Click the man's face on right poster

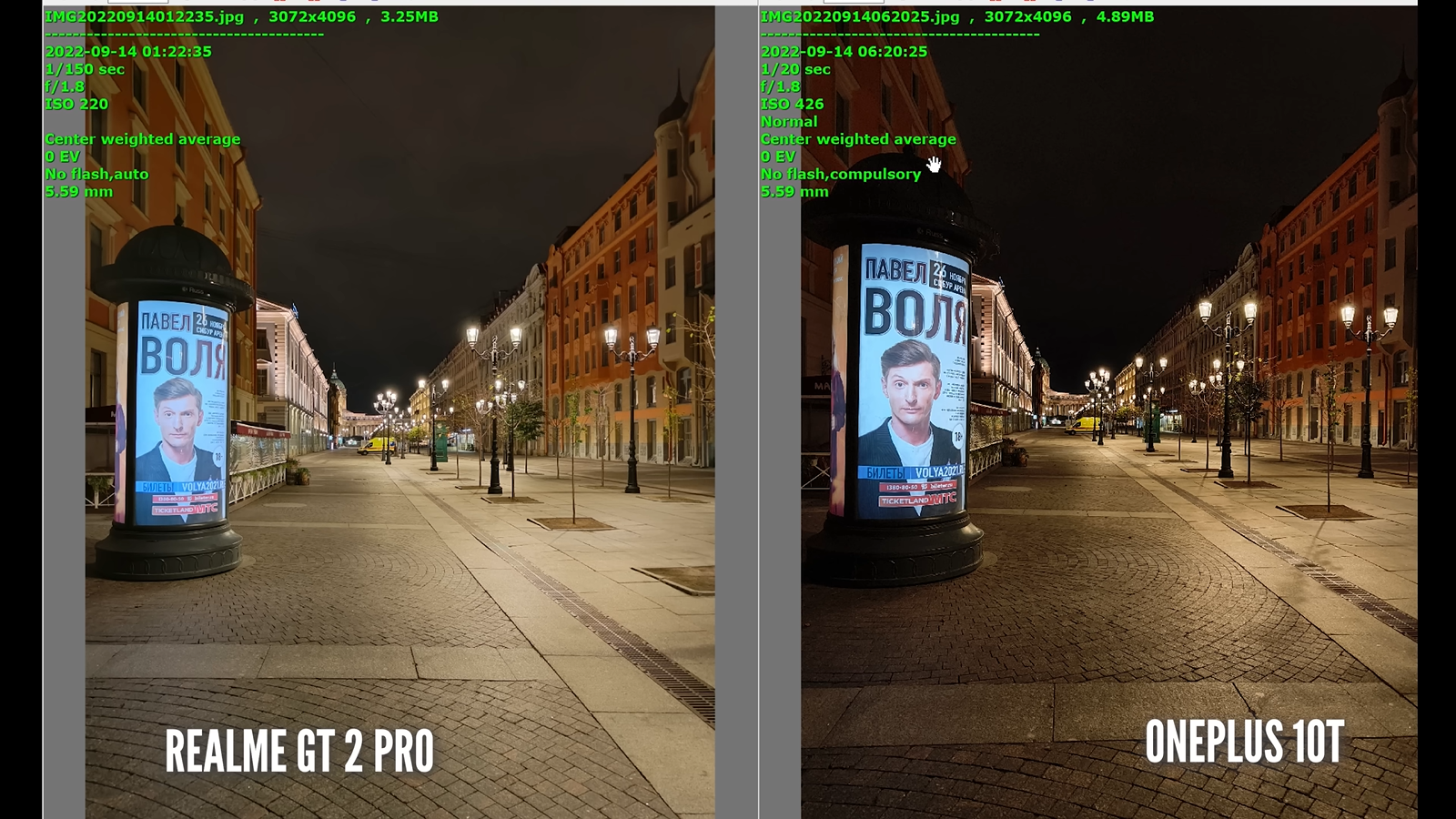(x=911, y=383)
